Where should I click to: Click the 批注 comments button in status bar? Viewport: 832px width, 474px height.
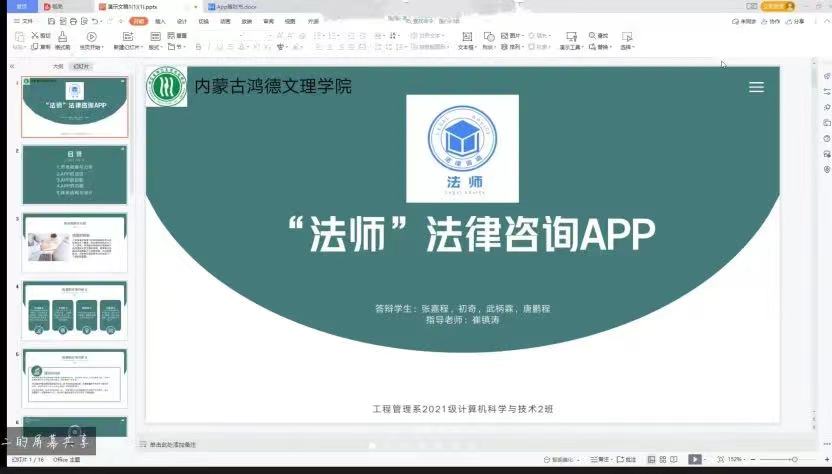(627, 459)
